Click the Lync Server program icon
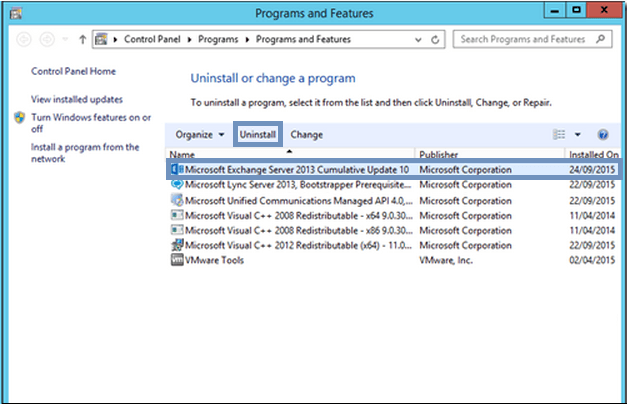The width and height of the screenshot is (627, 404). [177, 185]
